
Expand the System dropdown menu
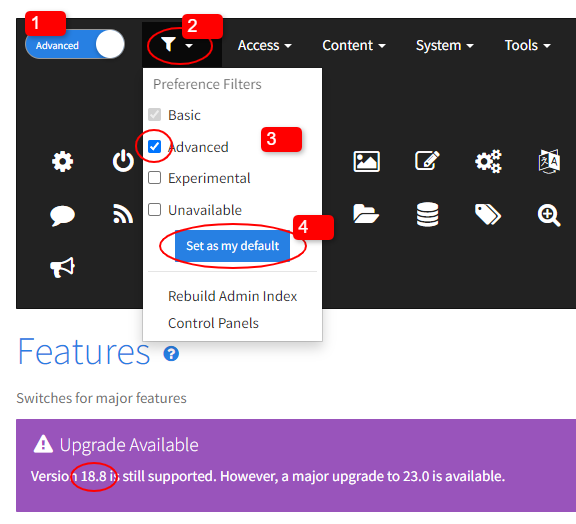pyautogui.click(x=444, y=45)
